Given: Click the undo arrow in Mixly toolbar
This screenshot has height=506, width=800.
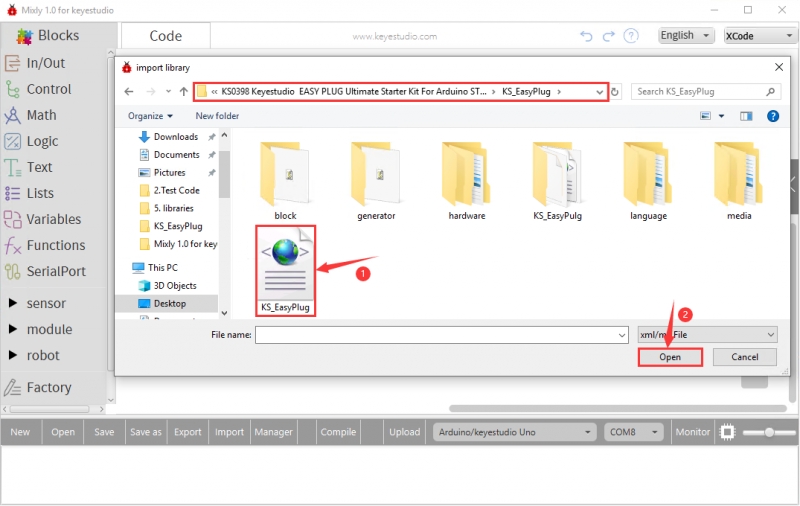Looking at the screenshot, I should tap(586, 36).
